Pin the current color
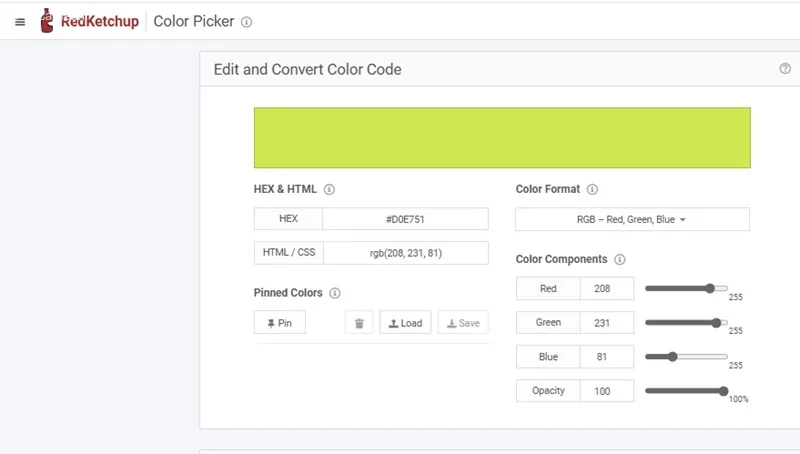Screen dimensions: 800x454 280,323
